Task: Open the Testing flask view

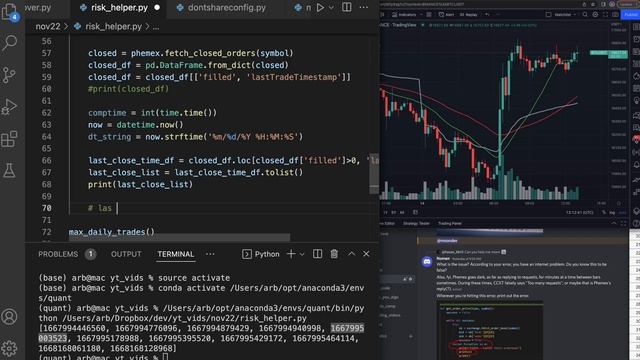Action: tap(9, 171)
